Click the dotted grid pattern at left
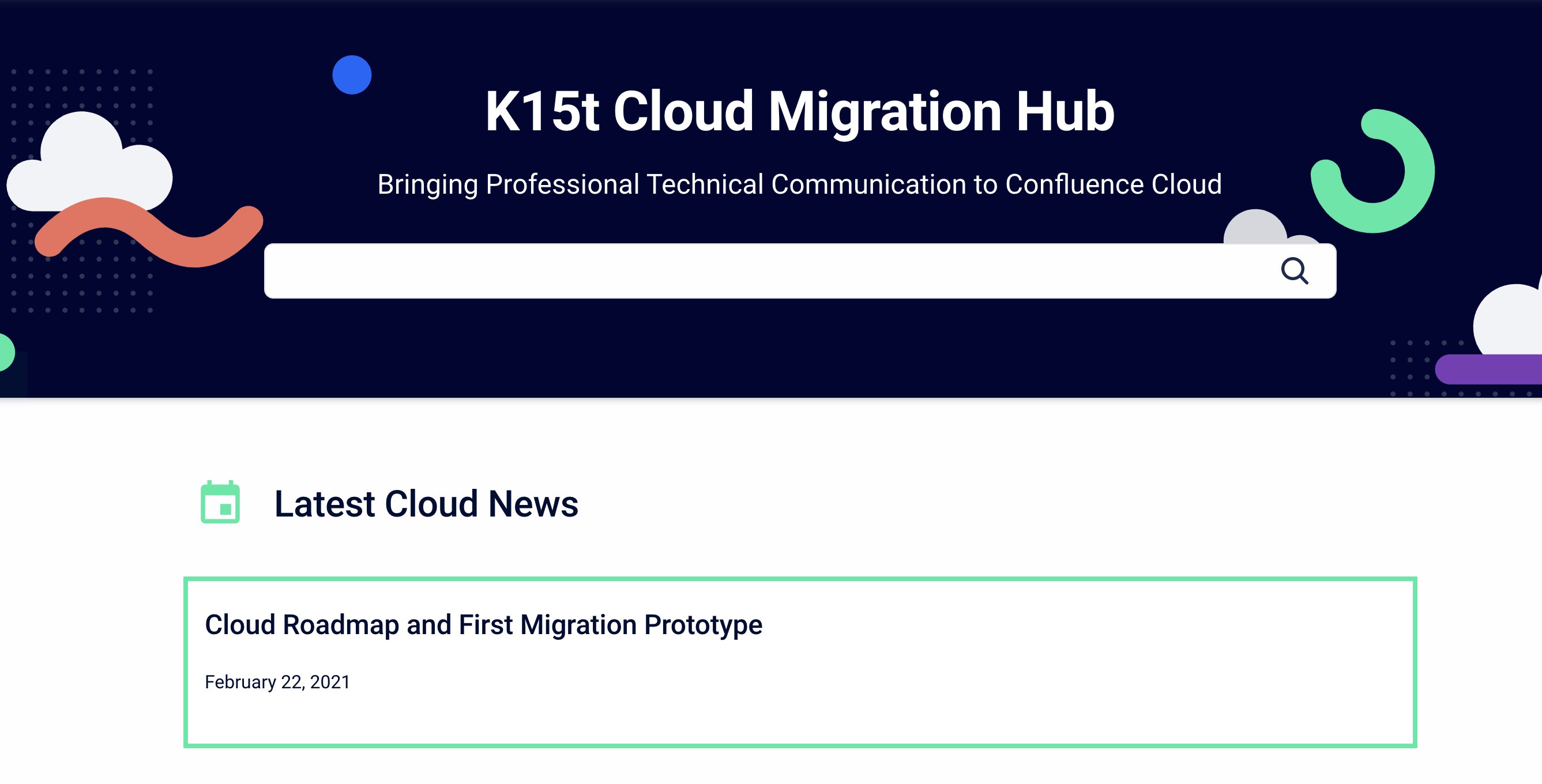This screenshot has height=784, width=1542. point(82,293)
